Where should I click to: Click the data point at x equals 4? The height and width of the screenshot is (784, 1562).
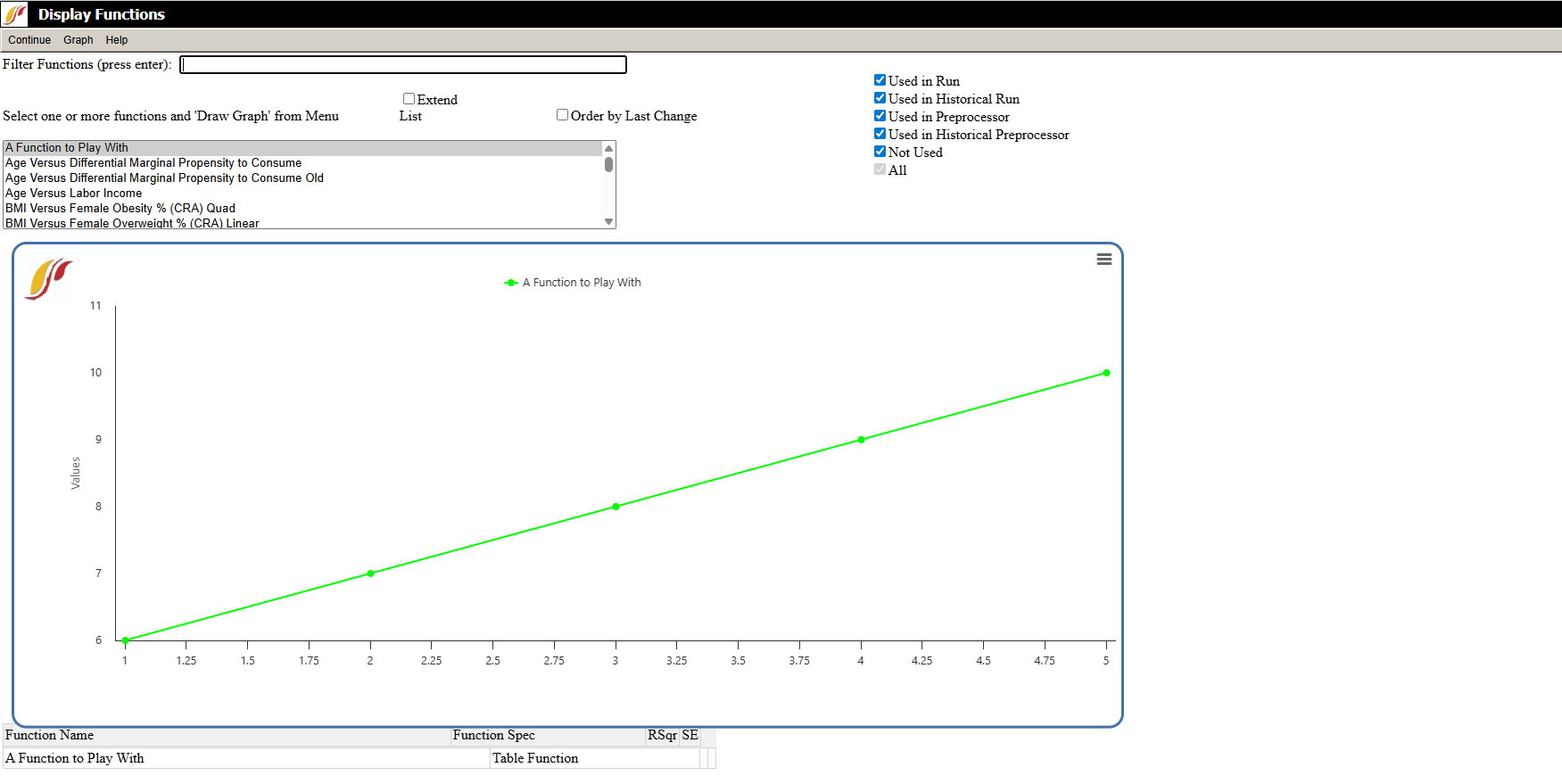tap(861, 440)
